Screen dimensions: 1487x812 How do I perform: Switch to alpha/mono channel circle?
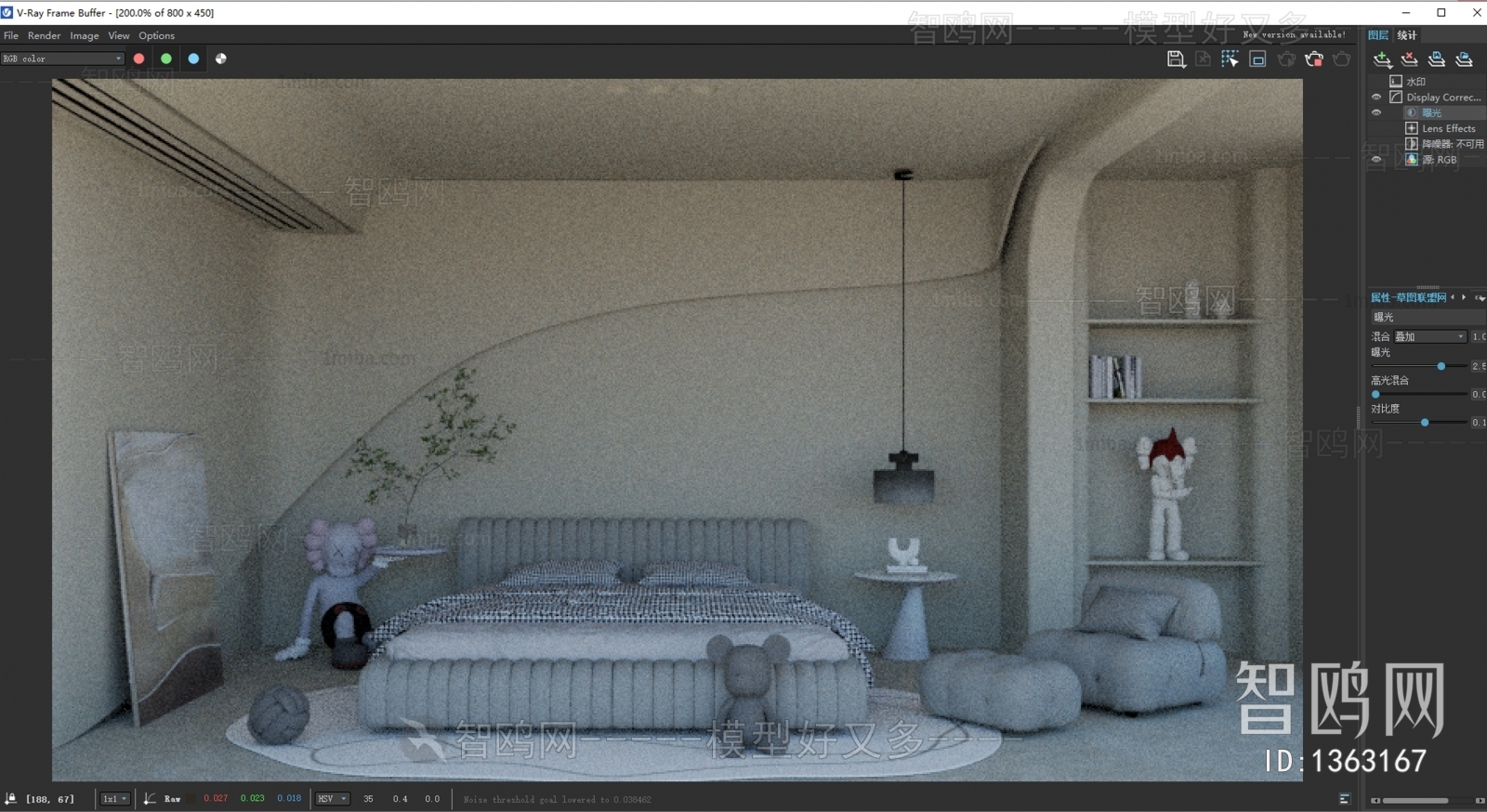[221, 59]
